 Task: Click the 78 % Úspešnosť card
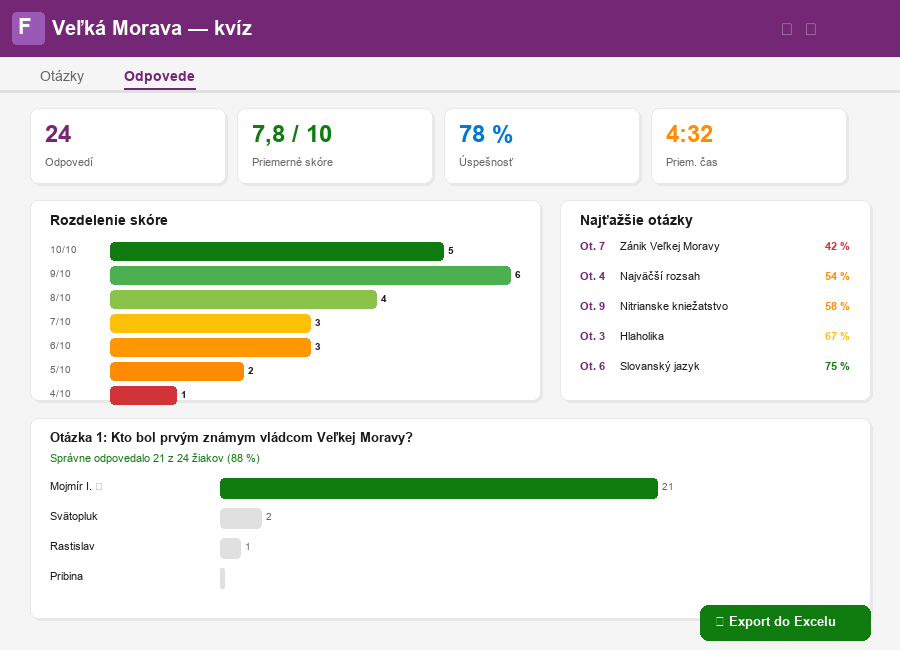pos(542,146)
